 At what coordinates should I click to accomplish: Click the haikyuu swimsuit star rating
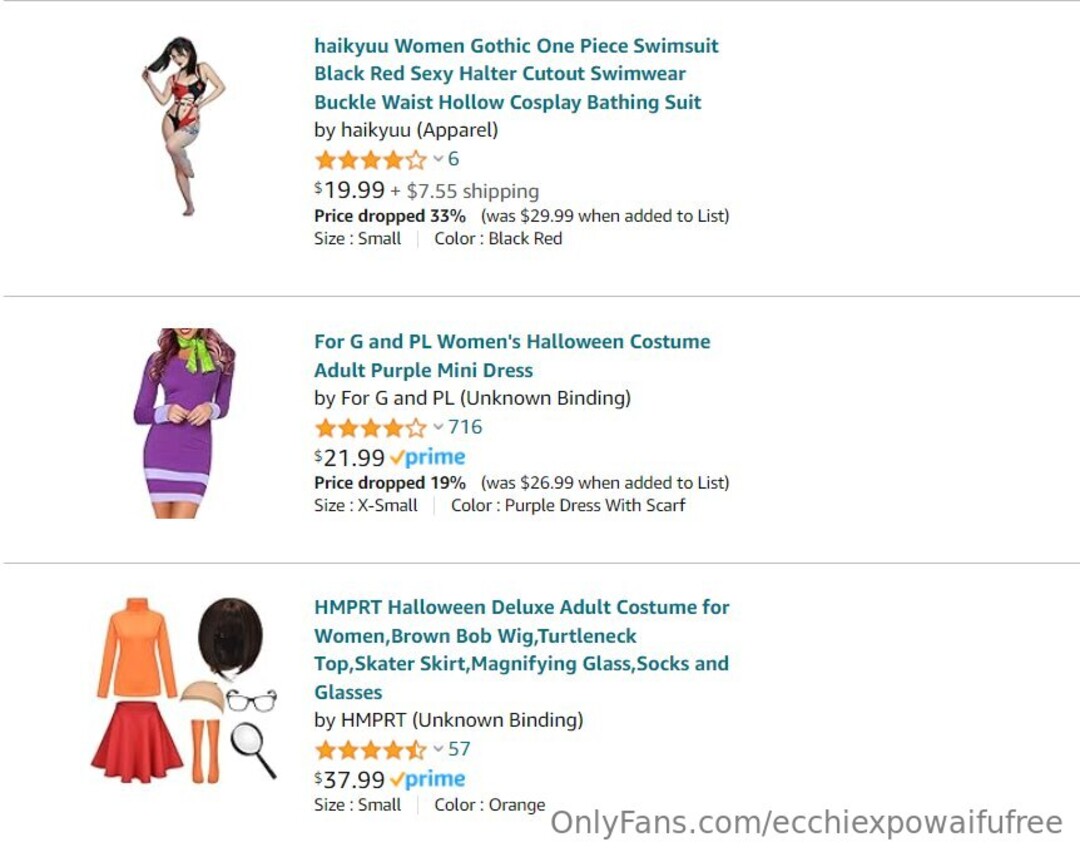click(370, 160)
